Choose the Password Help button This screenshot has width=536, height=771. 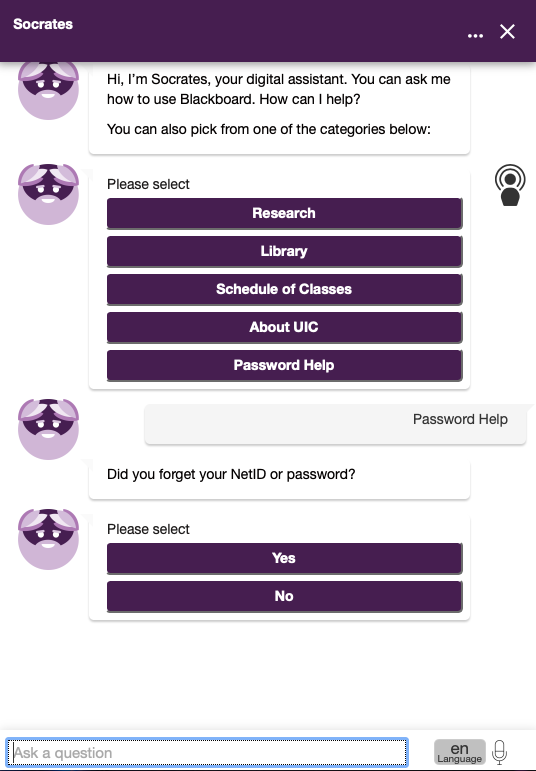(x=284, y=365)
